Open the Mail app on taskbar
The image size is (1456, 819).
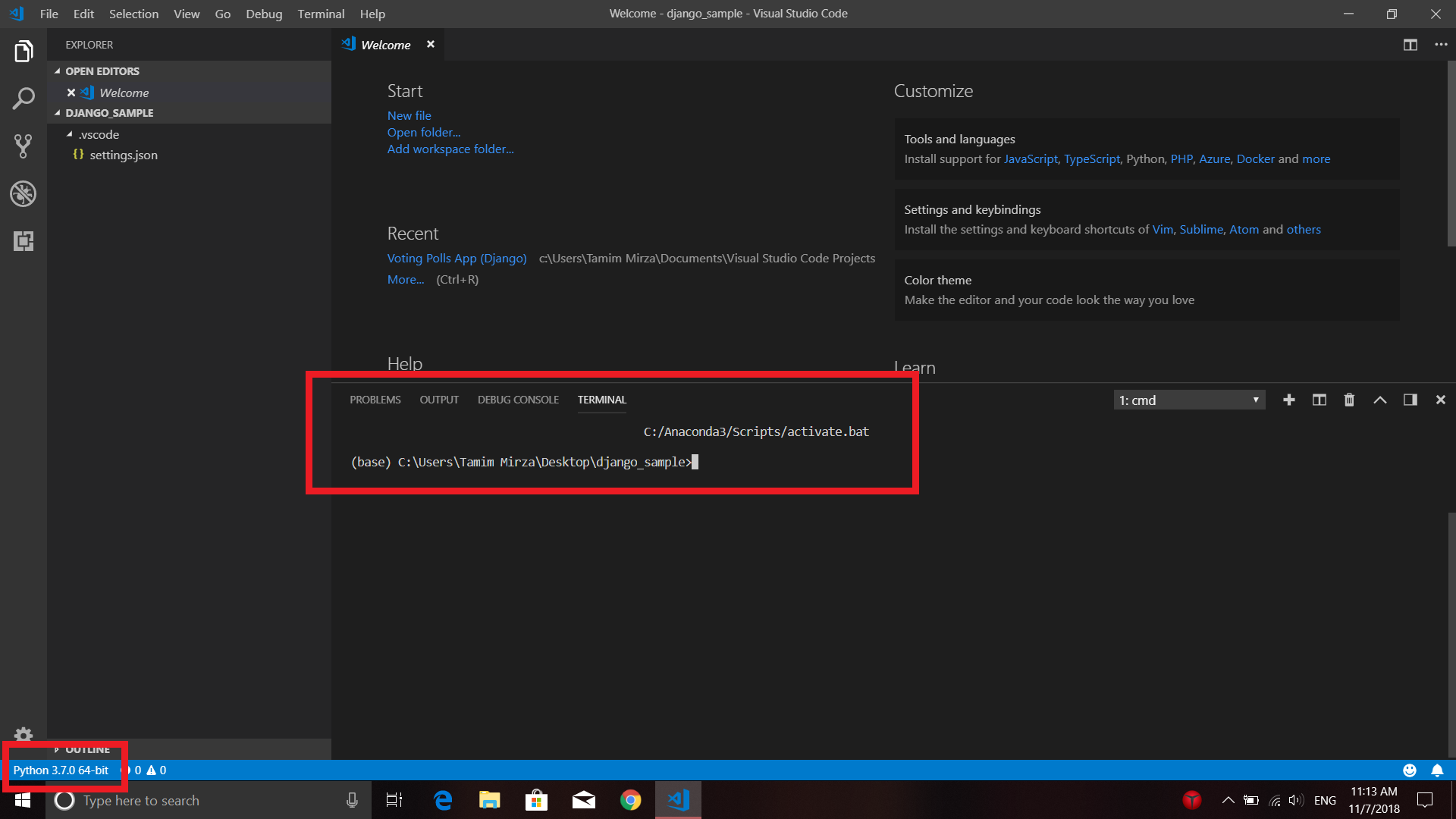point(583,800)
